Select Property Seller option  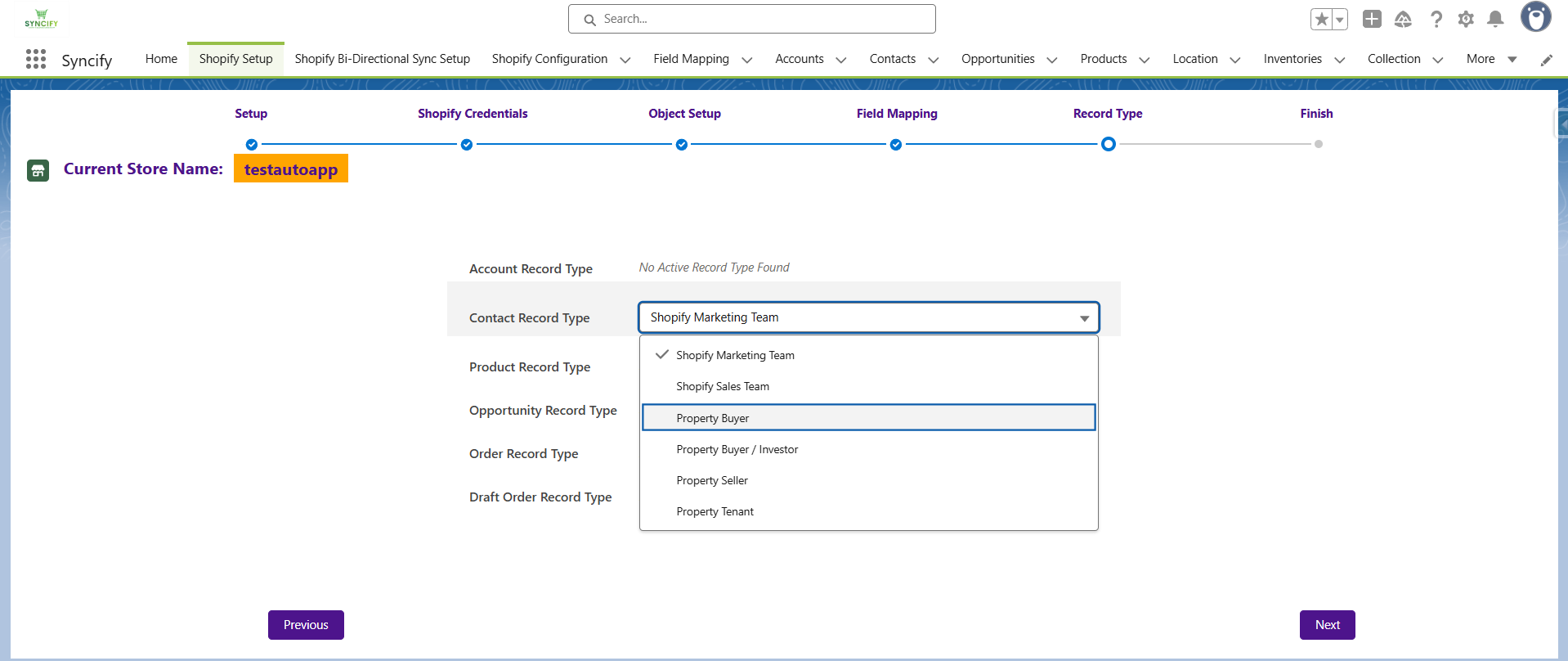(x=868, y=480)
